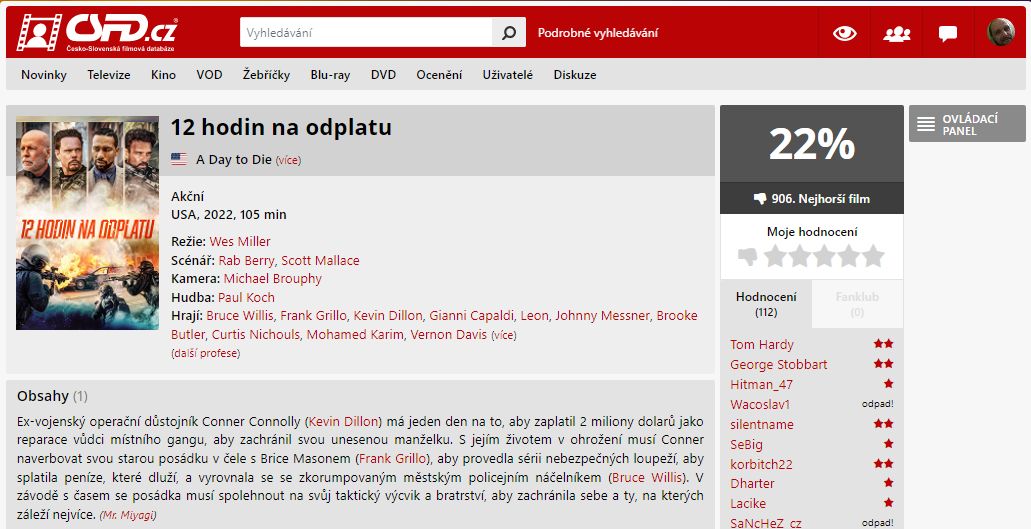
Task: Open Kevin Dillon link in synopsis
Action: [344, 421]
